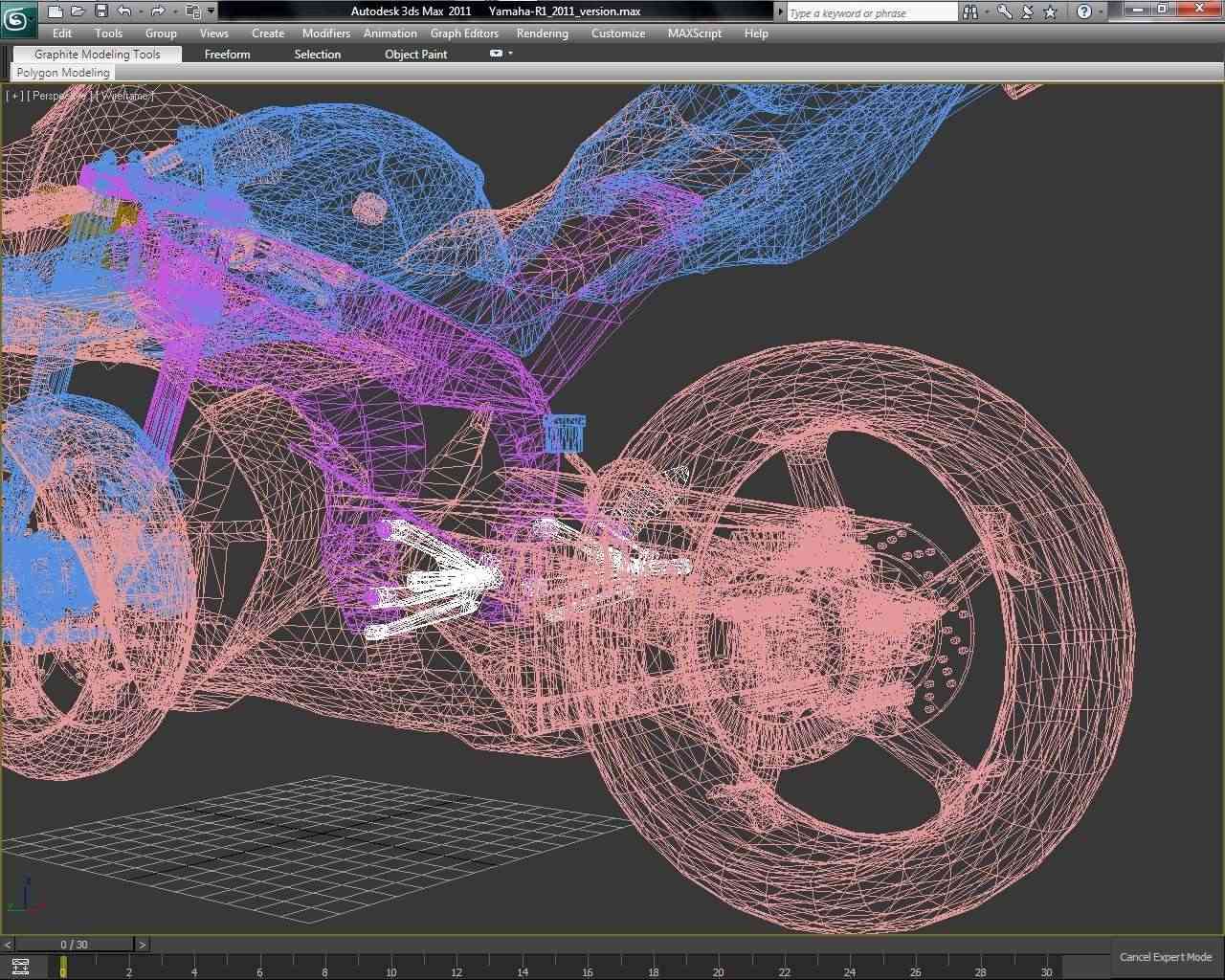Open the Rendering menu
The image size is (1225, 980).
click(543, 33)
